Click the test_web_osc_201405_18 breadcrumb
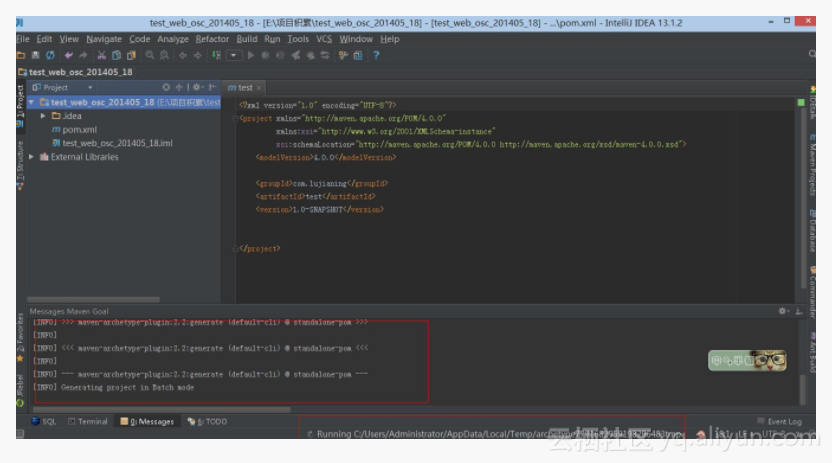This screenshot has width=832, height=463. [75, 72]
